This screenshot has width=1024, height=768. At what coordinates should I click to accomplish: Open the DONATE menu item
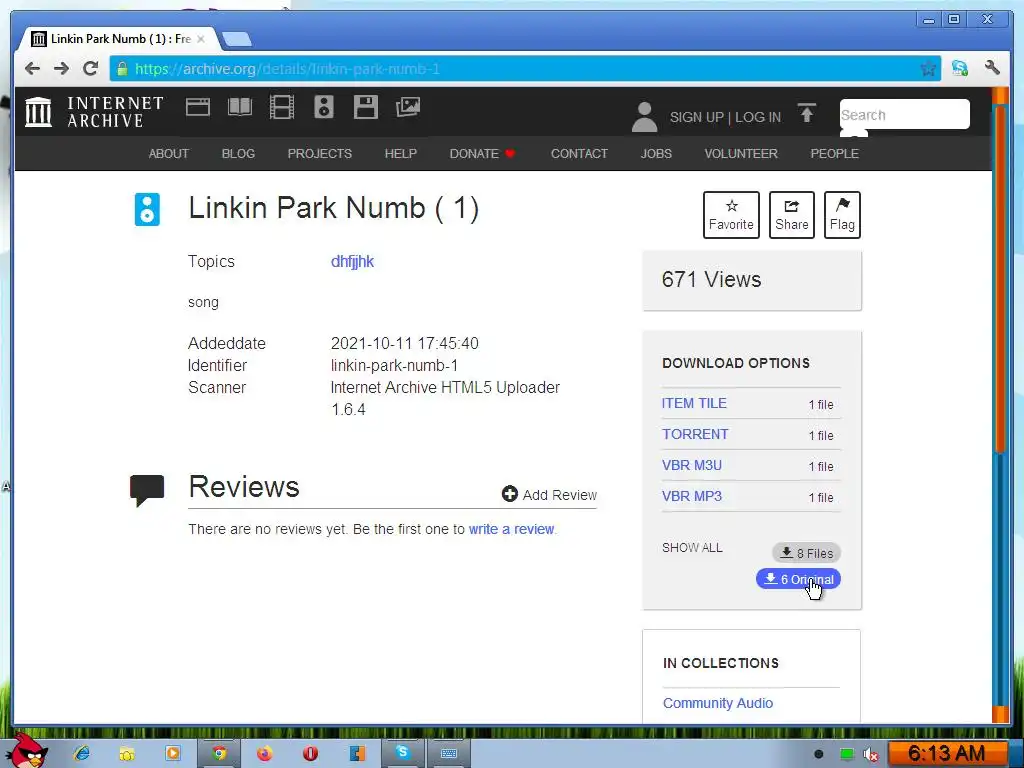[x=482, y=153]
